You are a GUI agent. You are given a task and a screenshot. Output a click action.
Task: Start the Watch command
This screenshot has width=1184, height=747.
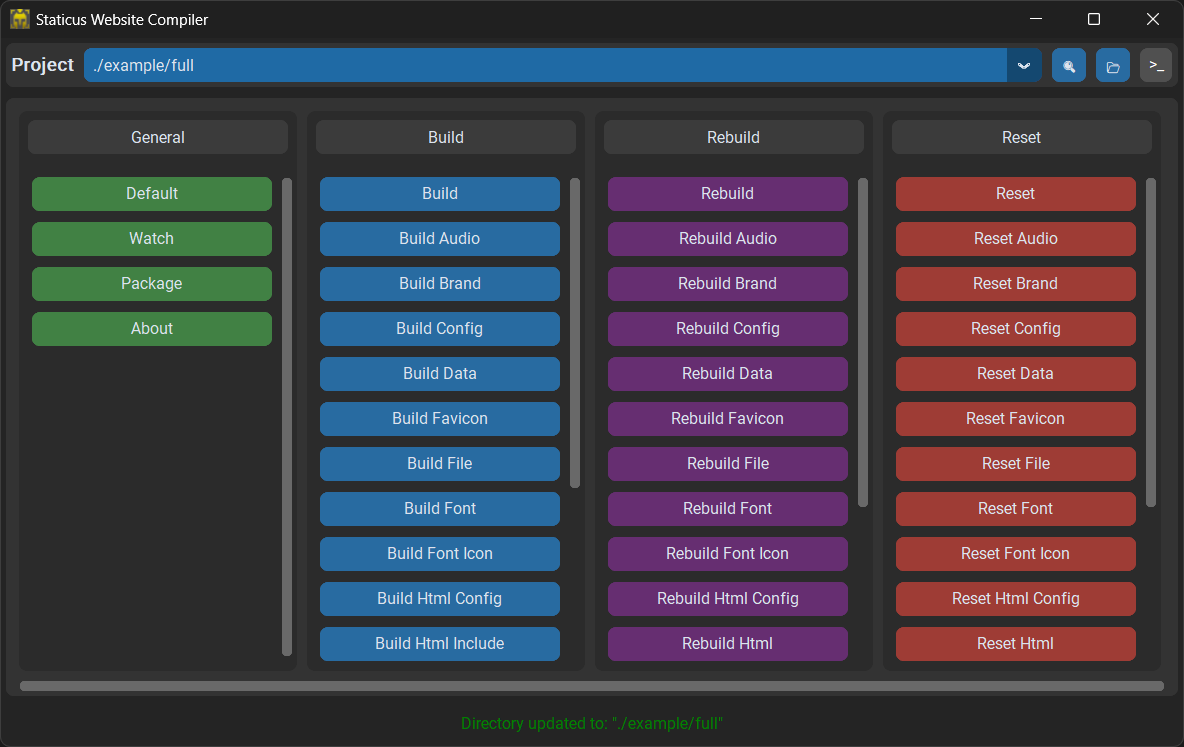(152, 239)
